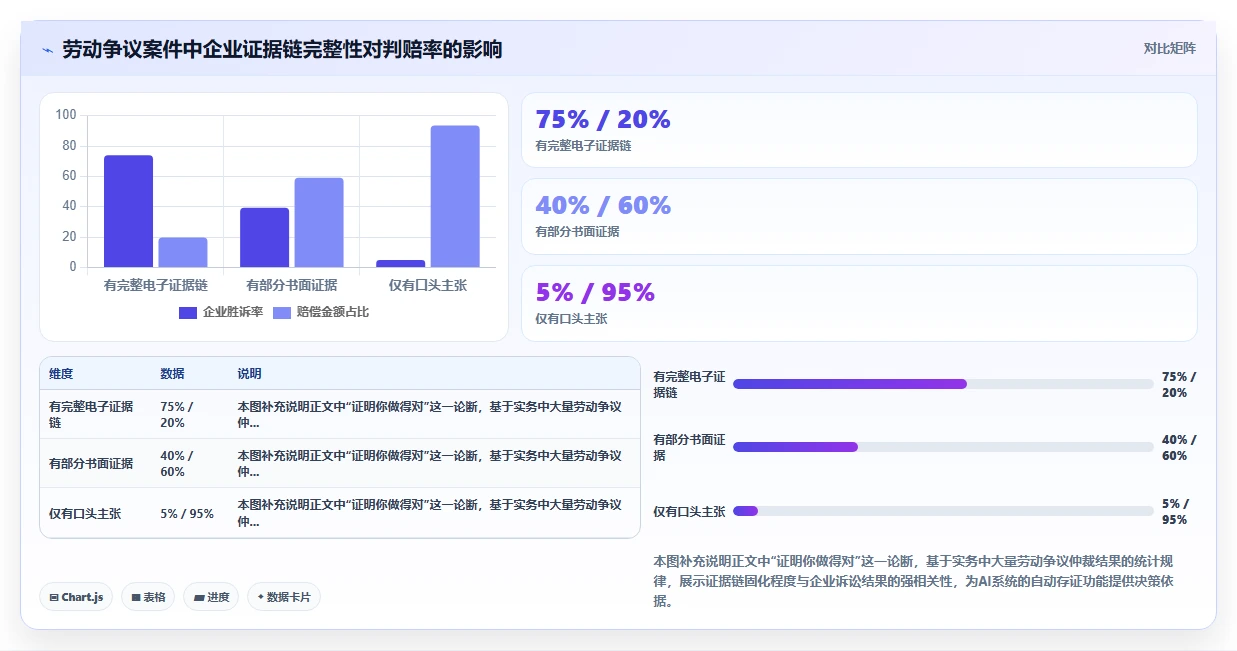Click the 75% / 20% data card
Viewport: 1237px width, 651px height.
859,130
